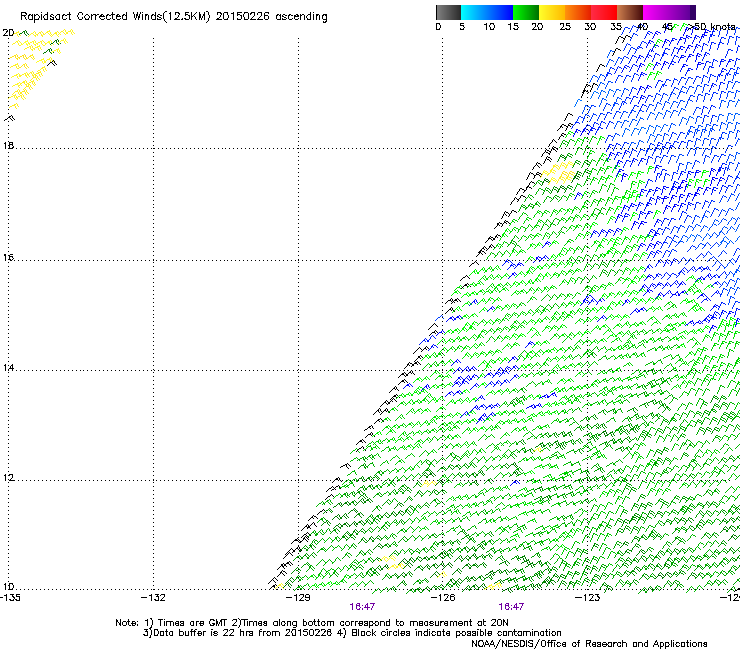Click the NOAA/NESDIS credit text

[589, 644]
